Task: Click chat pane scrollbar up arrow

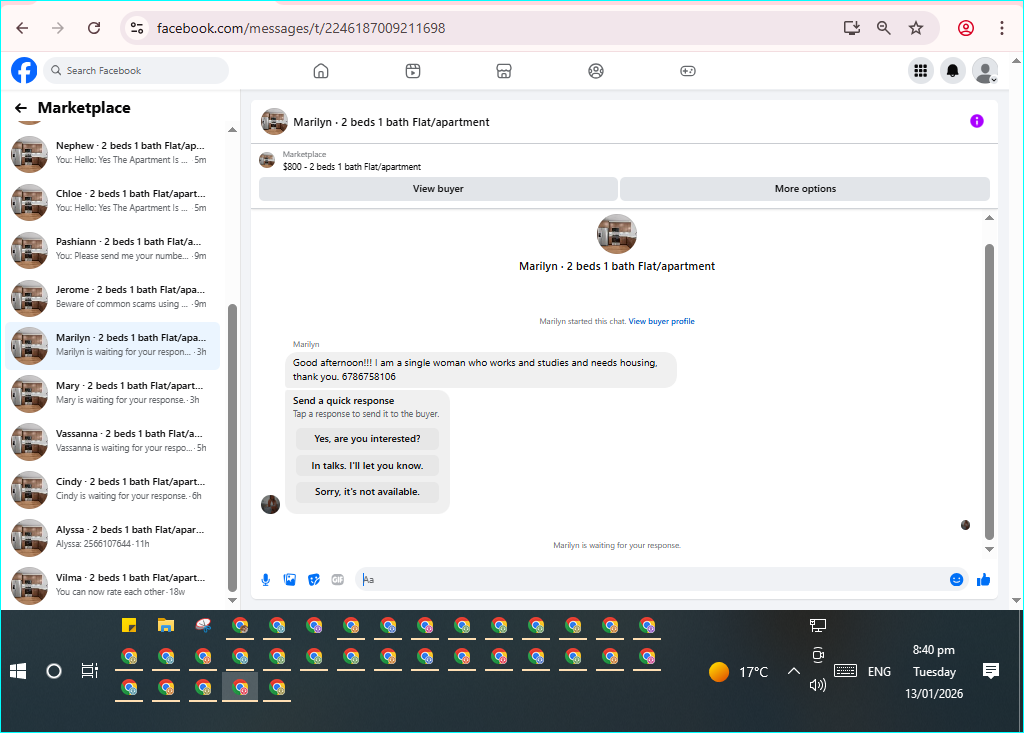Action: (989, 218)
